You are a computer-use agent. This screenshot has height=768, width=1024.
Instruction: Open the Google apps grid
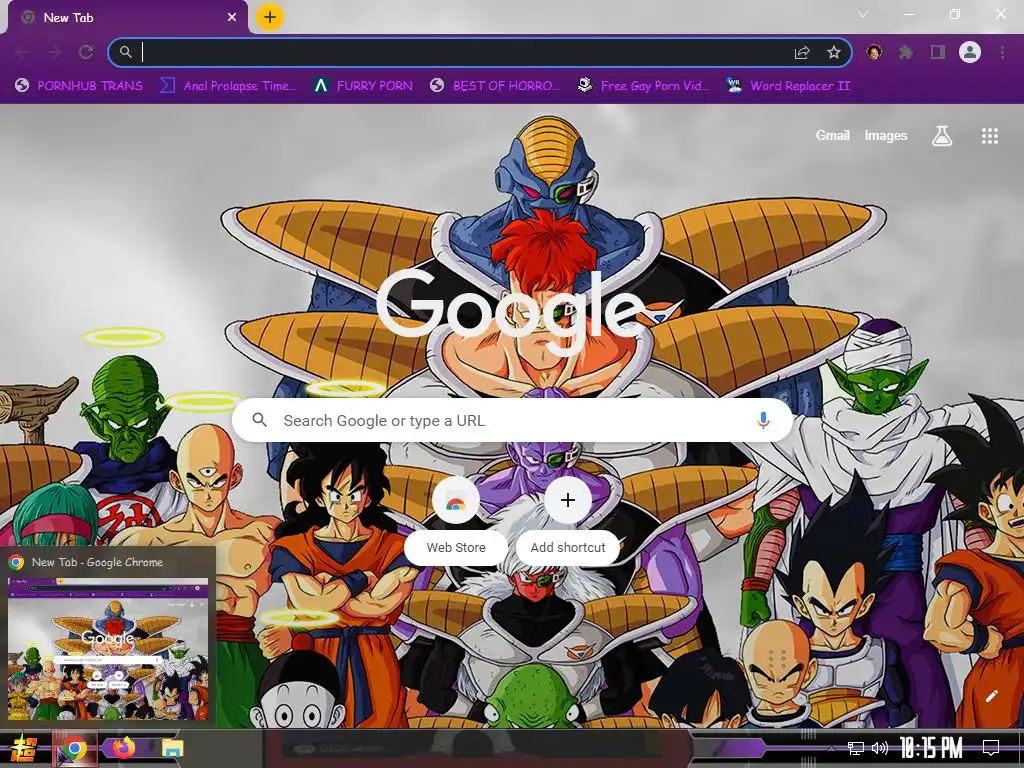(989, 136)
